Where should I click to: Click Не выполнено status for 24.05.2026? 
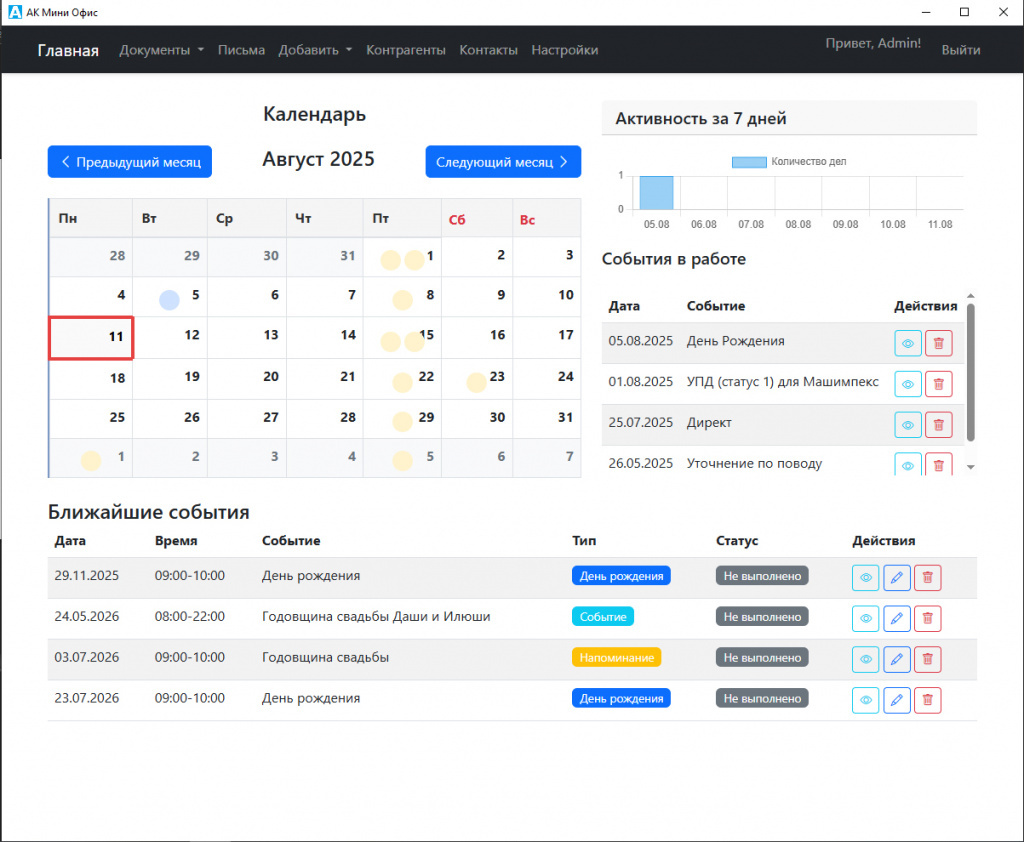tap(762, 617)
